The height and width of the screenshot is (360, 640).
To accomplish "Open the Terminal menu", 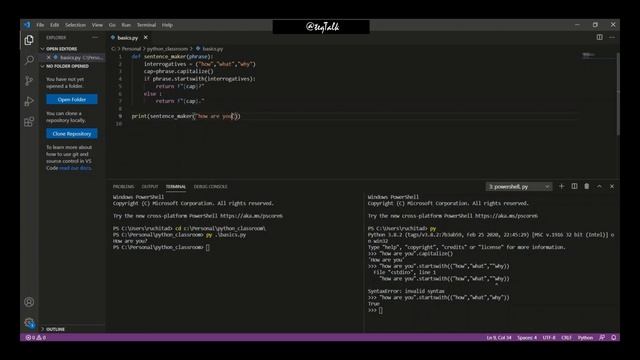I will (146, 25).
